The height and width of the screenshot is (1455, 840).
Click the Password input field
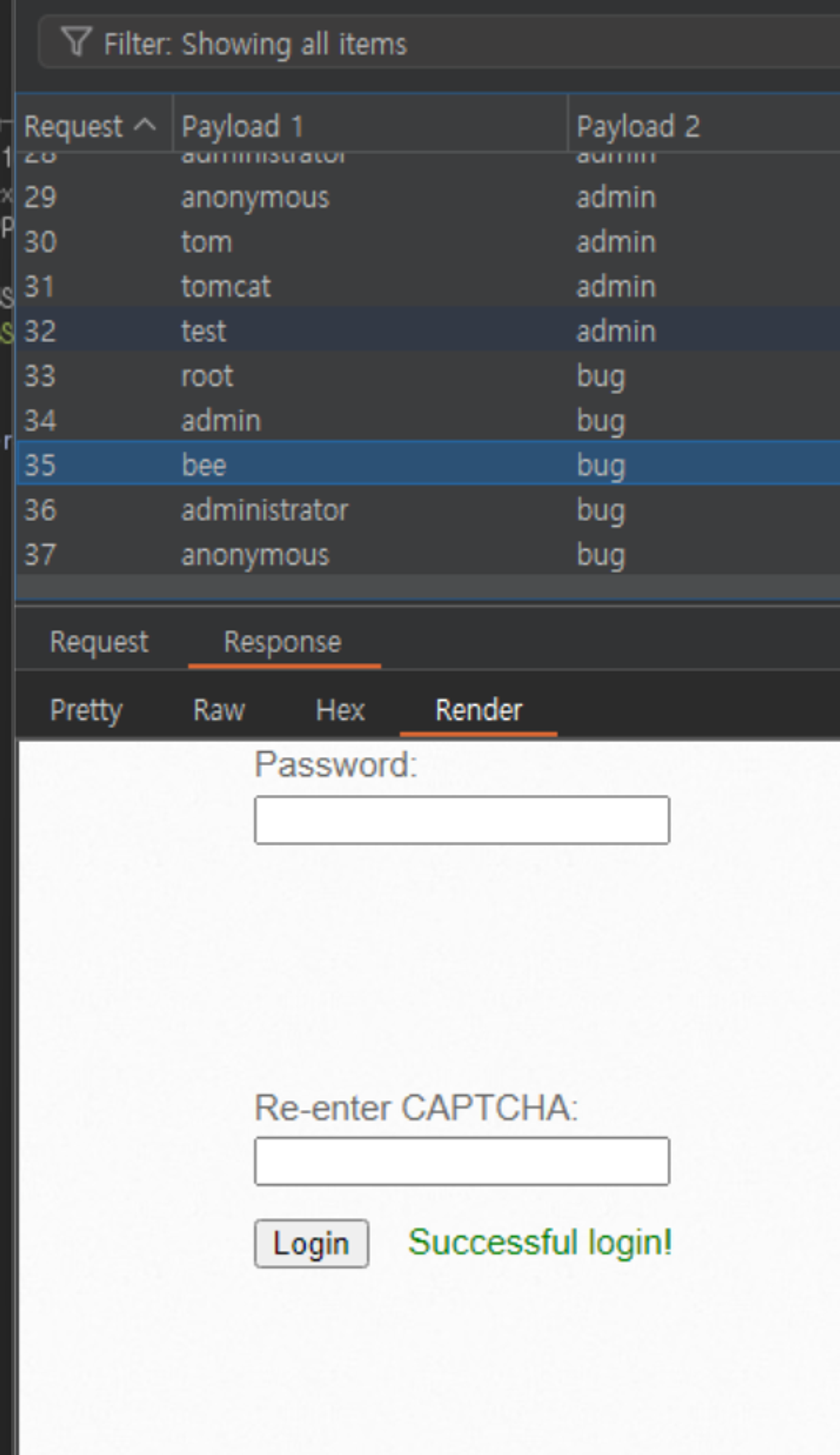pyautogui.click(x=462, y=820)
